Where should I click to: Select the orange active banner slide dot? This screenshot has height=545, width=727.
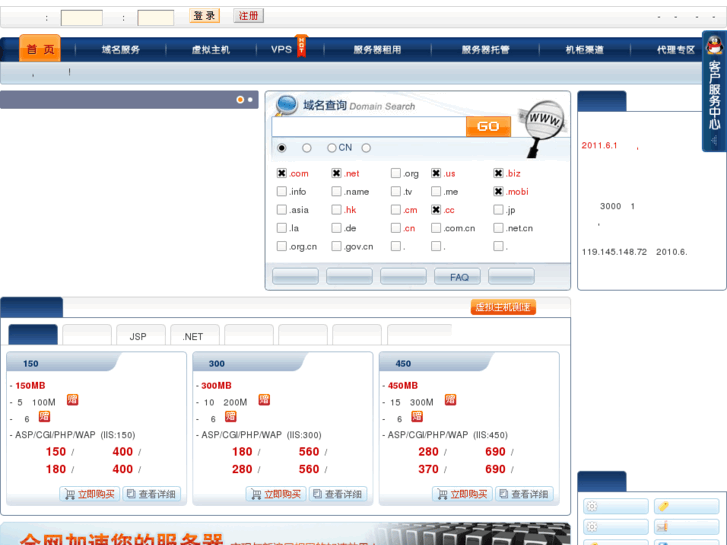(240, 100)
